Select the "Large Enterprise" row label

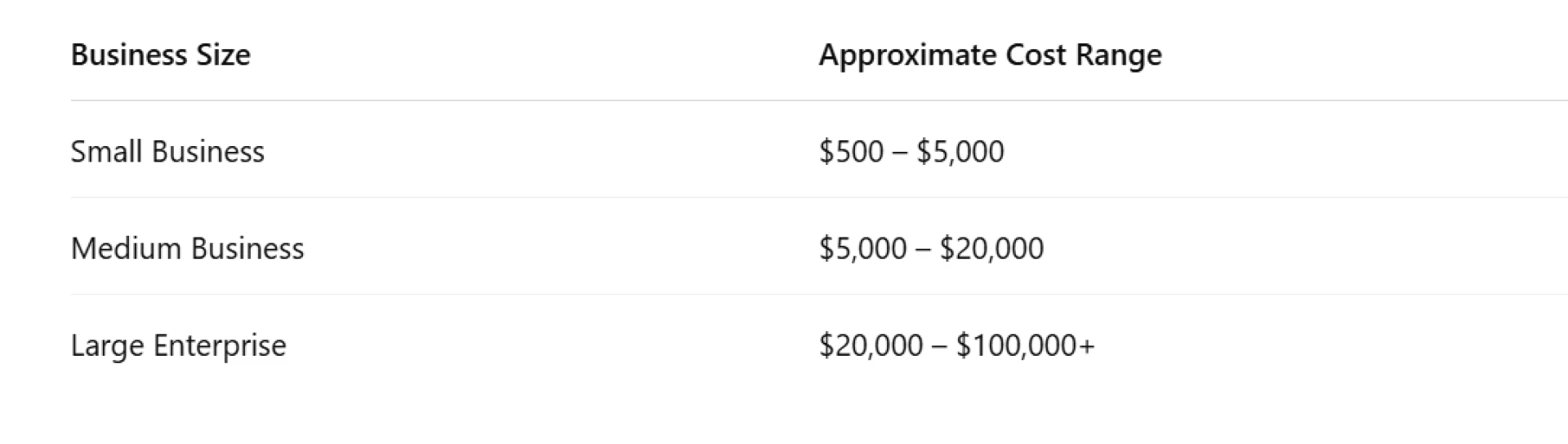178,345
